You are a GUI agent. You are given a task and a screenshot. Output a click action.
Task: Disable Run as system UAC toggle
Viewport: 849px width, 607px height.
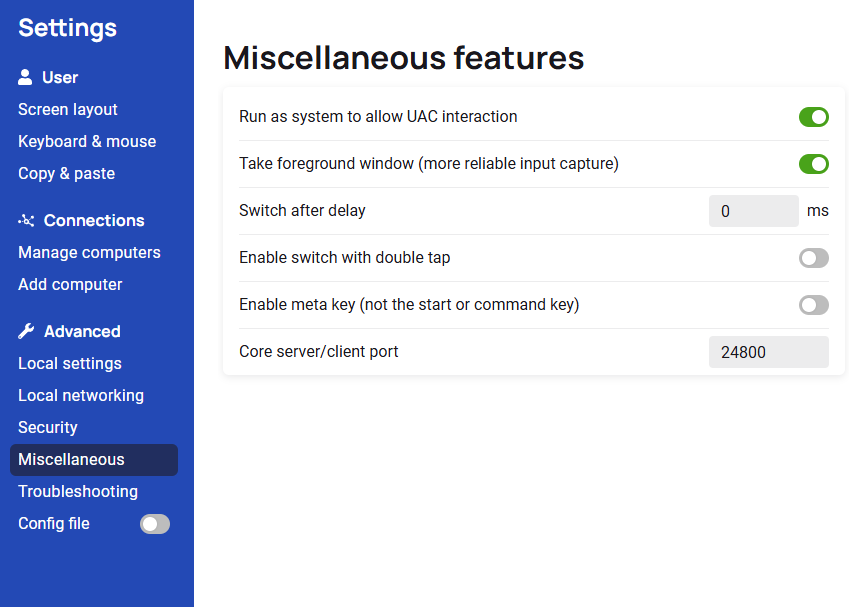[x=813, y=117]
